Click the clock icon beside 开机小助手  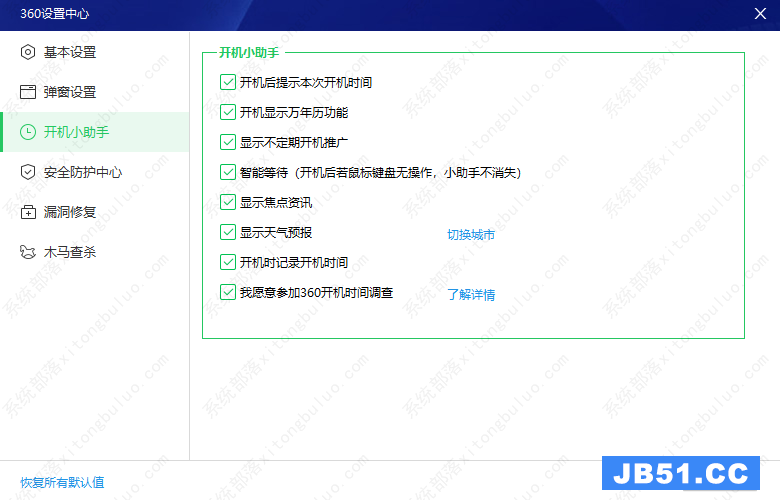(x=28, y=132)
